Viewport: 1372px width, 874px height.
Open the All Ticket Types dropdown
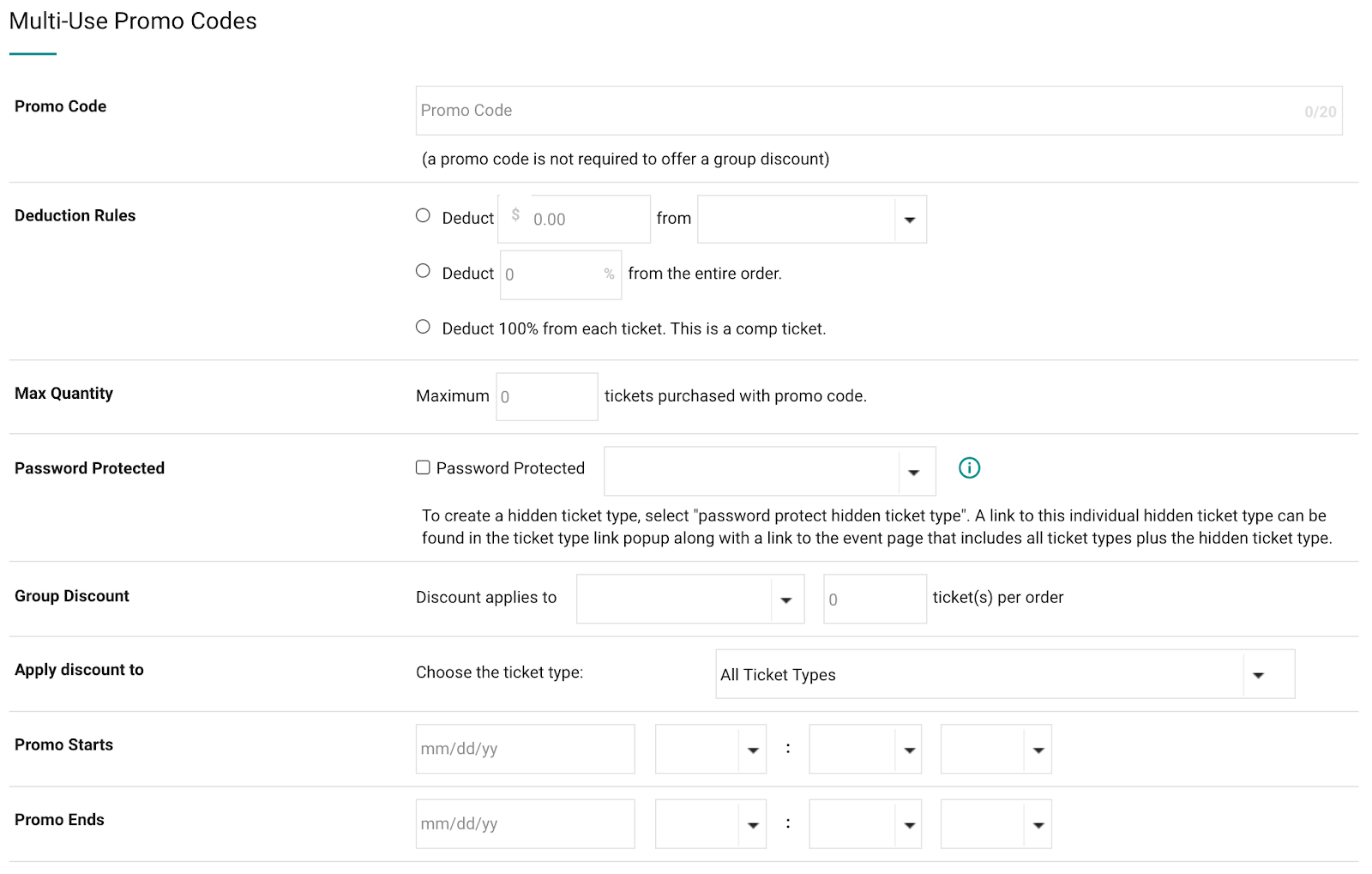pyautogui.click(x=1259, y=674)
